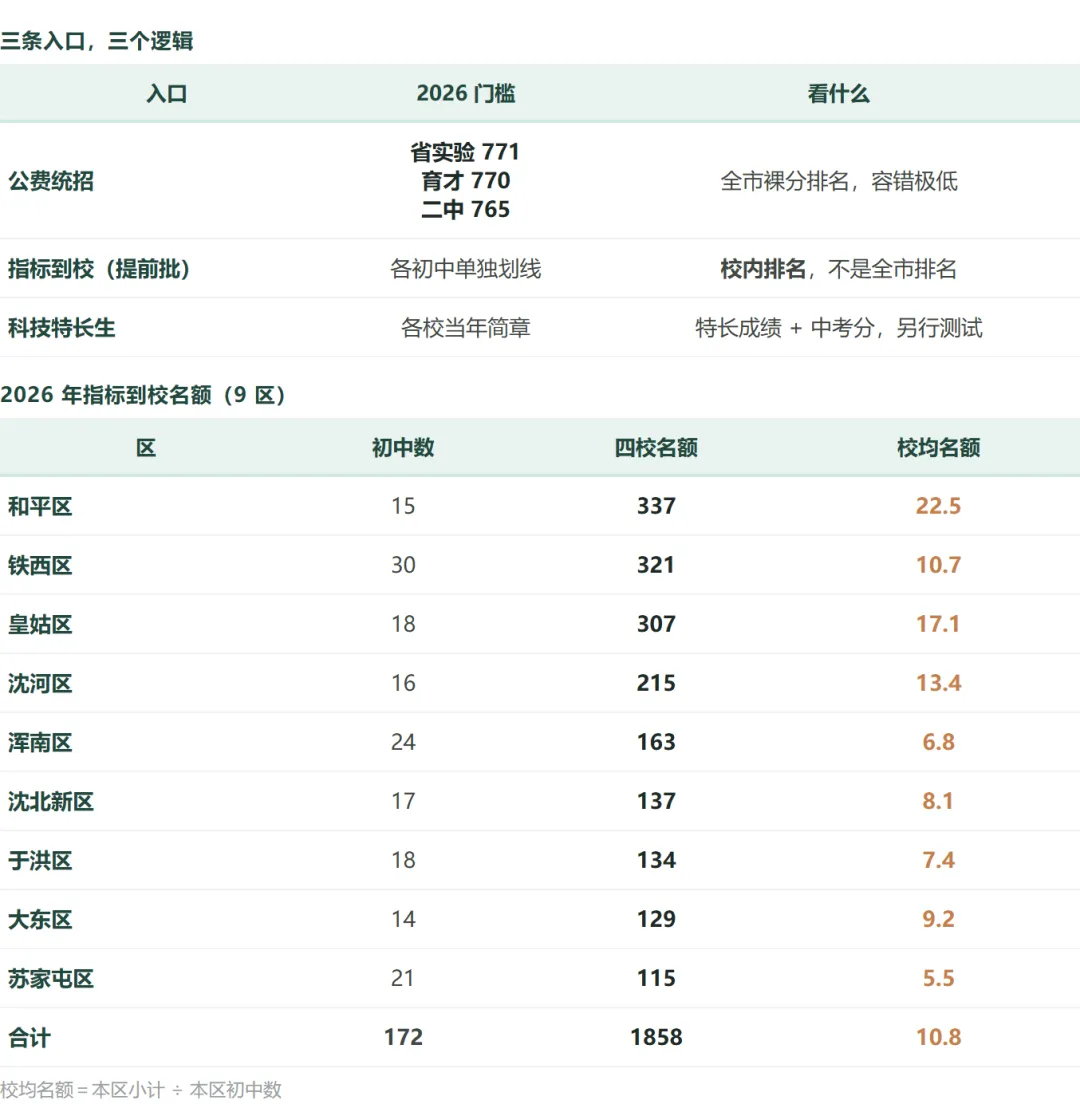
Task: Click 沈北新区 school count 17
Action: [403, 802]
